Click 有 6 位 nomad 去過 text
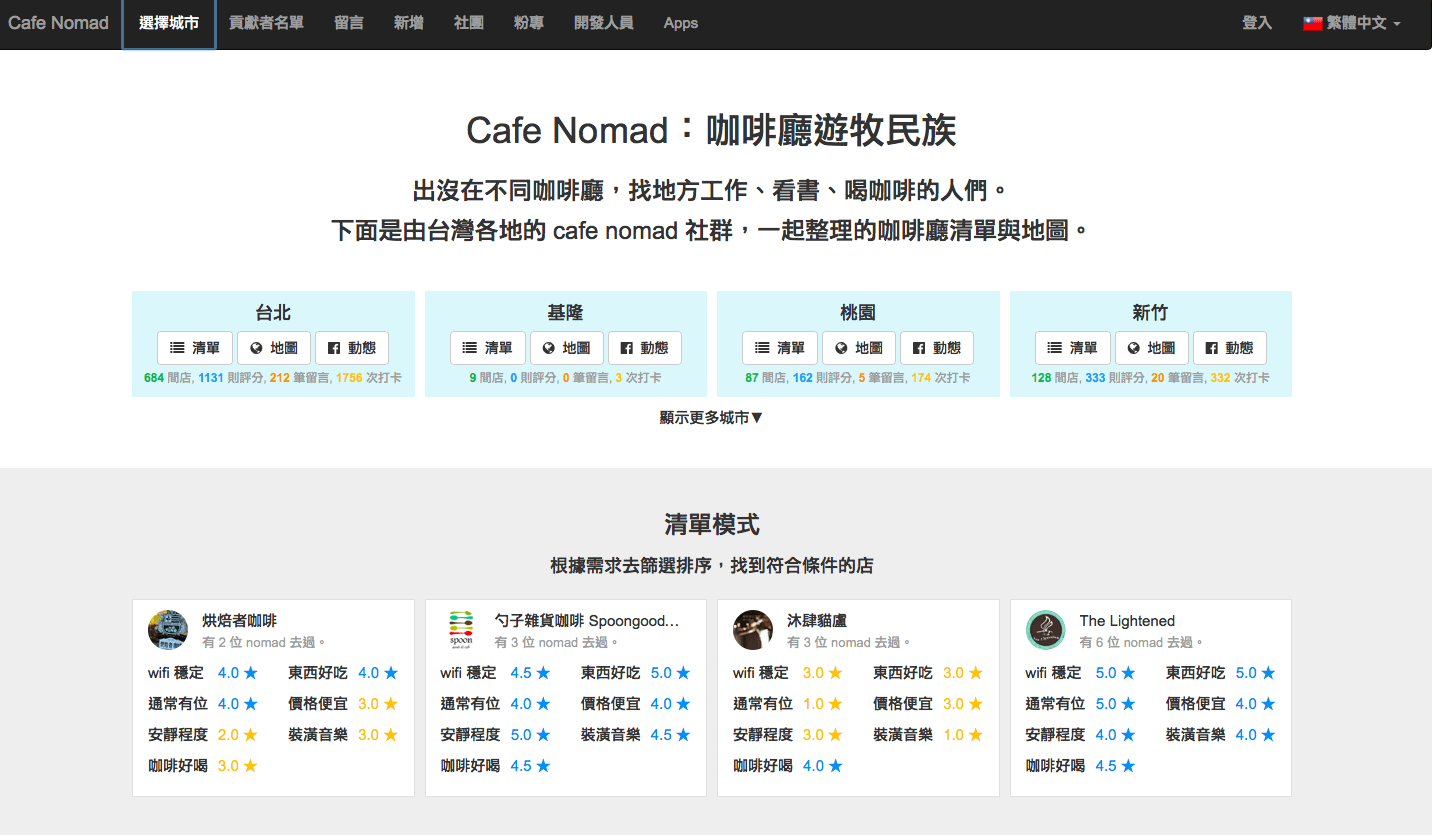The height and width of the screenshot is (835, 1432). 1142,642
